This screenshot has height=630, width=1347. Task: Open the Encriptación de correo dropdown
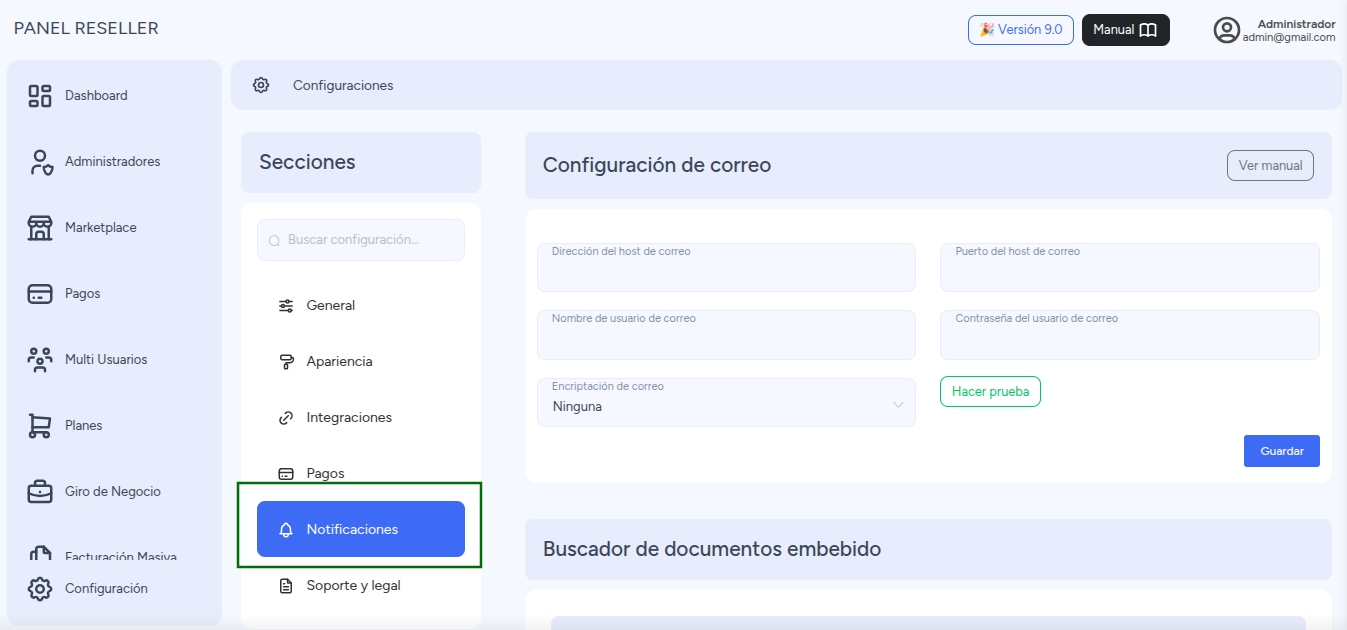[726, 403]
